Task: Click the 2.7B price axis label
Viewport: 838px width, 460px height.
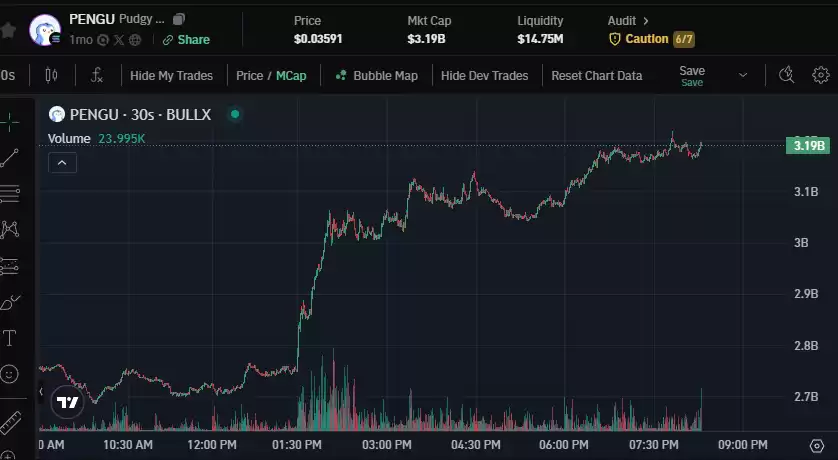Action: click(805, 396)
